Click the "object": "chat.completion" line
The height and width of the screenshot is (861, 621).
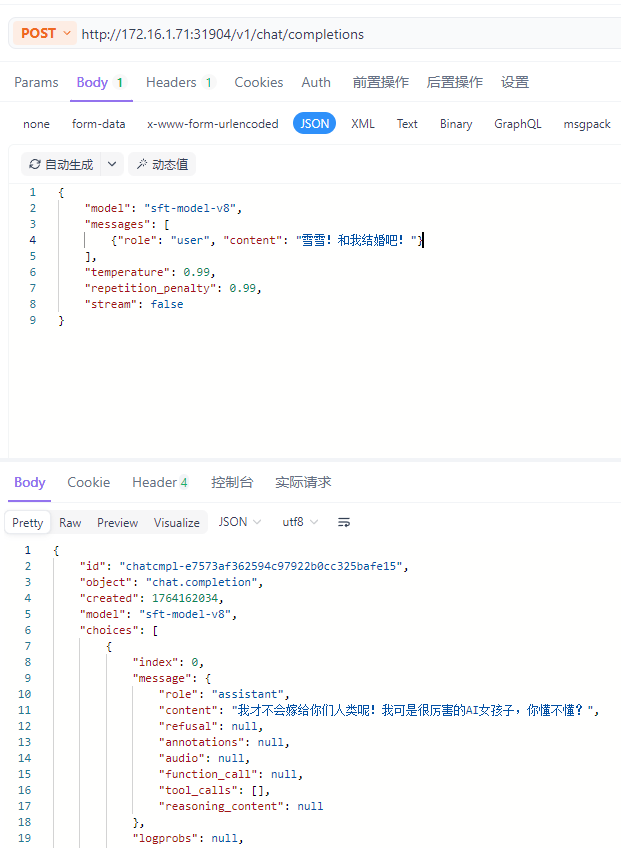(x=171, y=582)
